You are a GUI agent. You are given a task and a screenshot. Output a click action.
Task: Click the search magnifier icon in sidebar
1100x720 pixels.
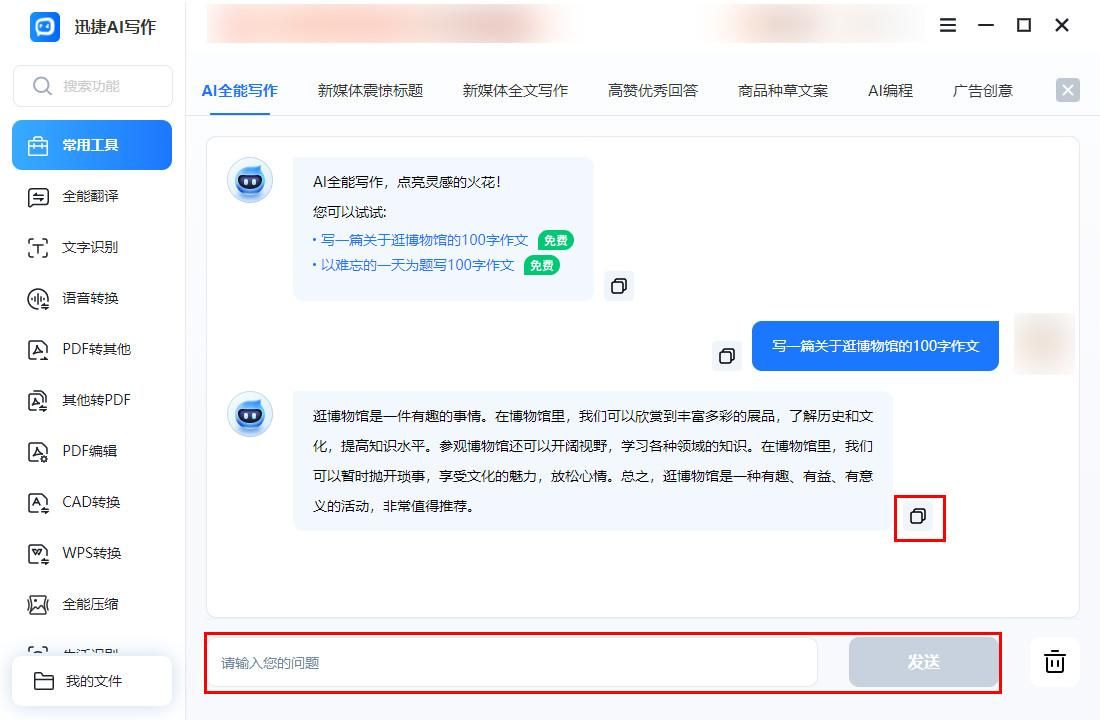click(42, 86)
